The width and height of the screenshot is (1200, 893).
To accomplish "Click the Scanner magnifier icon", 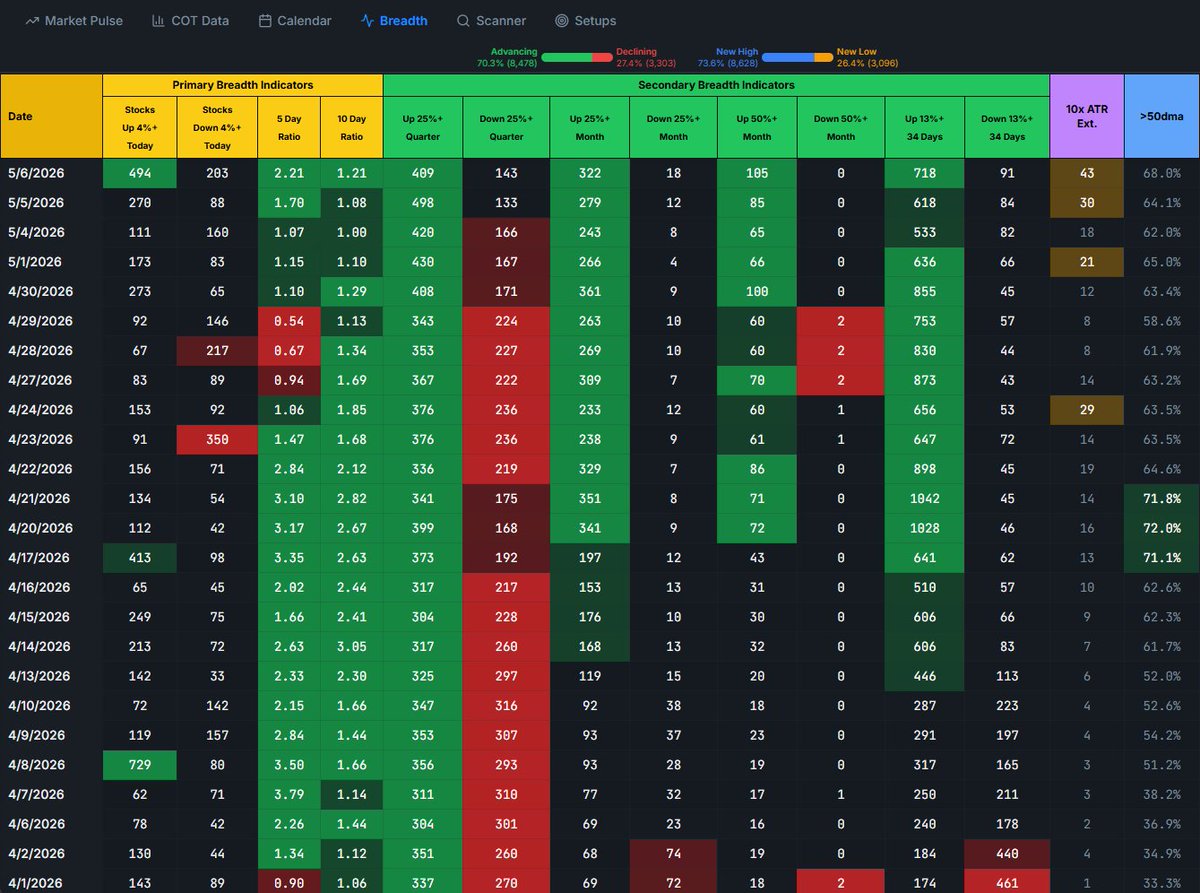I will pyautogui.click(x=463, y=20).
